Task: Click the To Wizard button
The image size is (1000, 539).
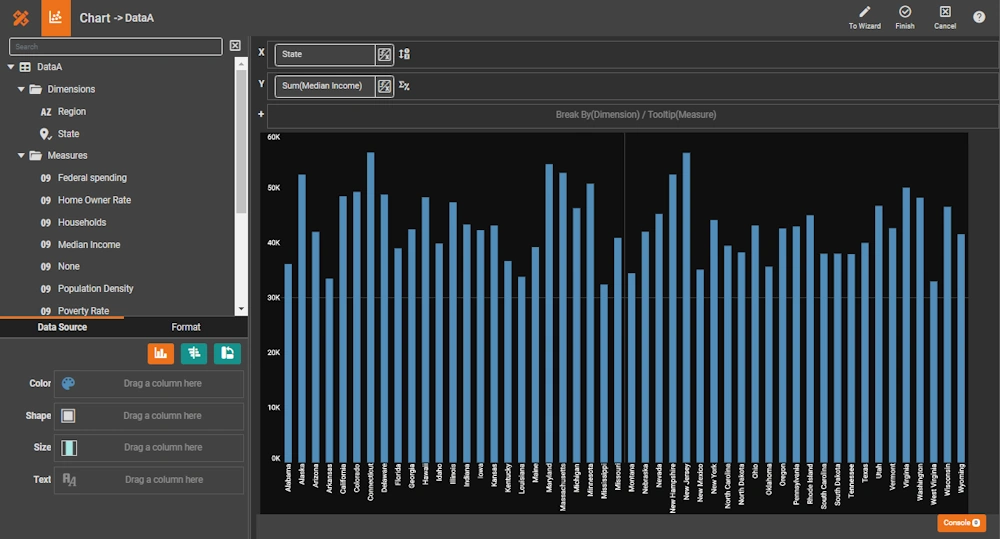Action: [x=864, y=17]
